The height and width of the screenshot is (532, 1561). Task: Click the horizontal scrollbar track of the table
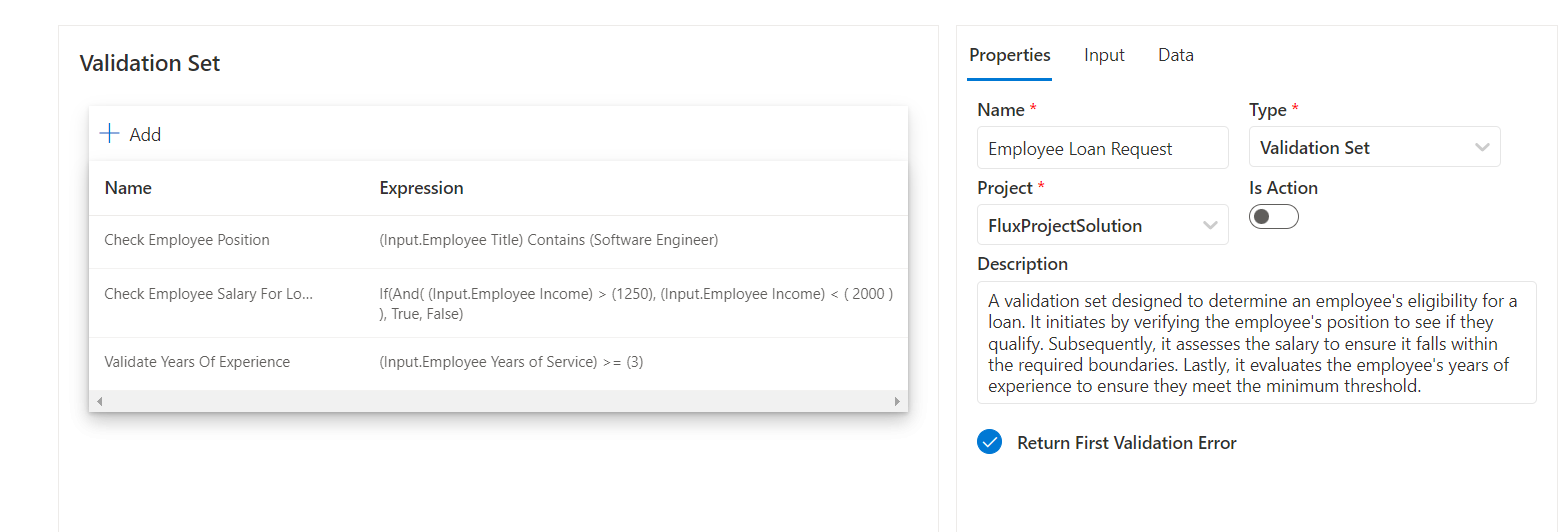pos(497,401)
